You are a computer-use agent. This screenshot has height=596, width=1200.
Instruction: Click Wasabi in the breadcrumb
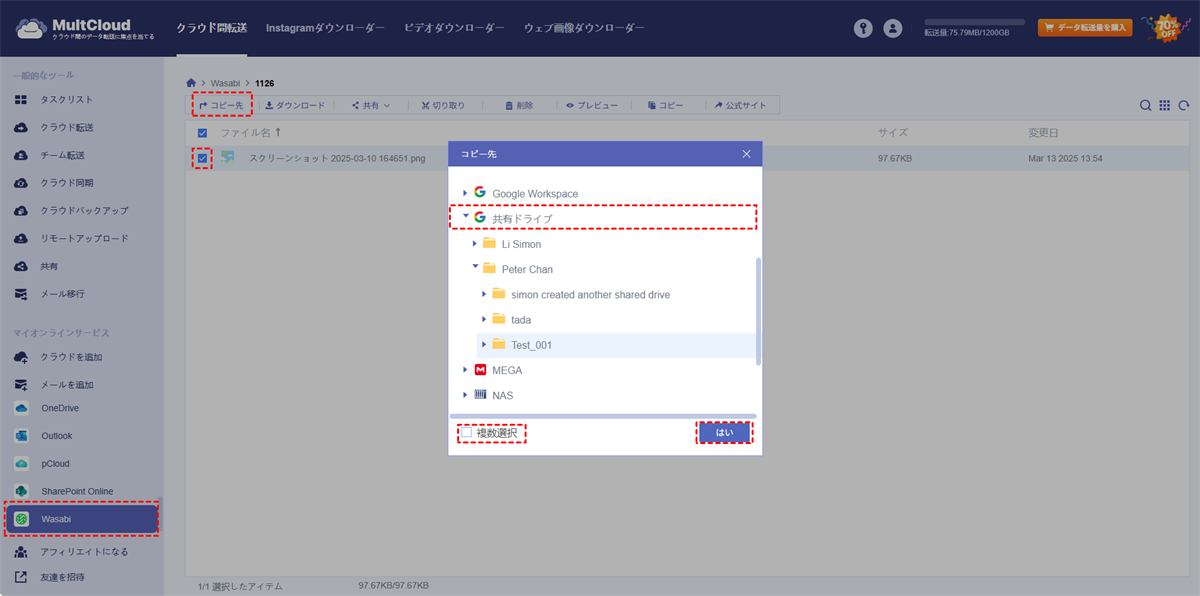tap(226, 82)
